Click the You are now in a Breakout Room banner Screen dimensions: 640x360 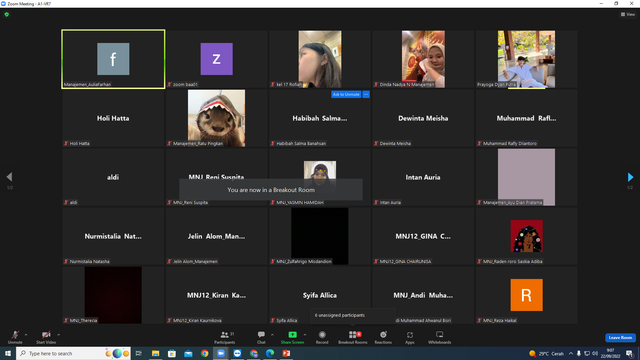(x=271, y=190)
